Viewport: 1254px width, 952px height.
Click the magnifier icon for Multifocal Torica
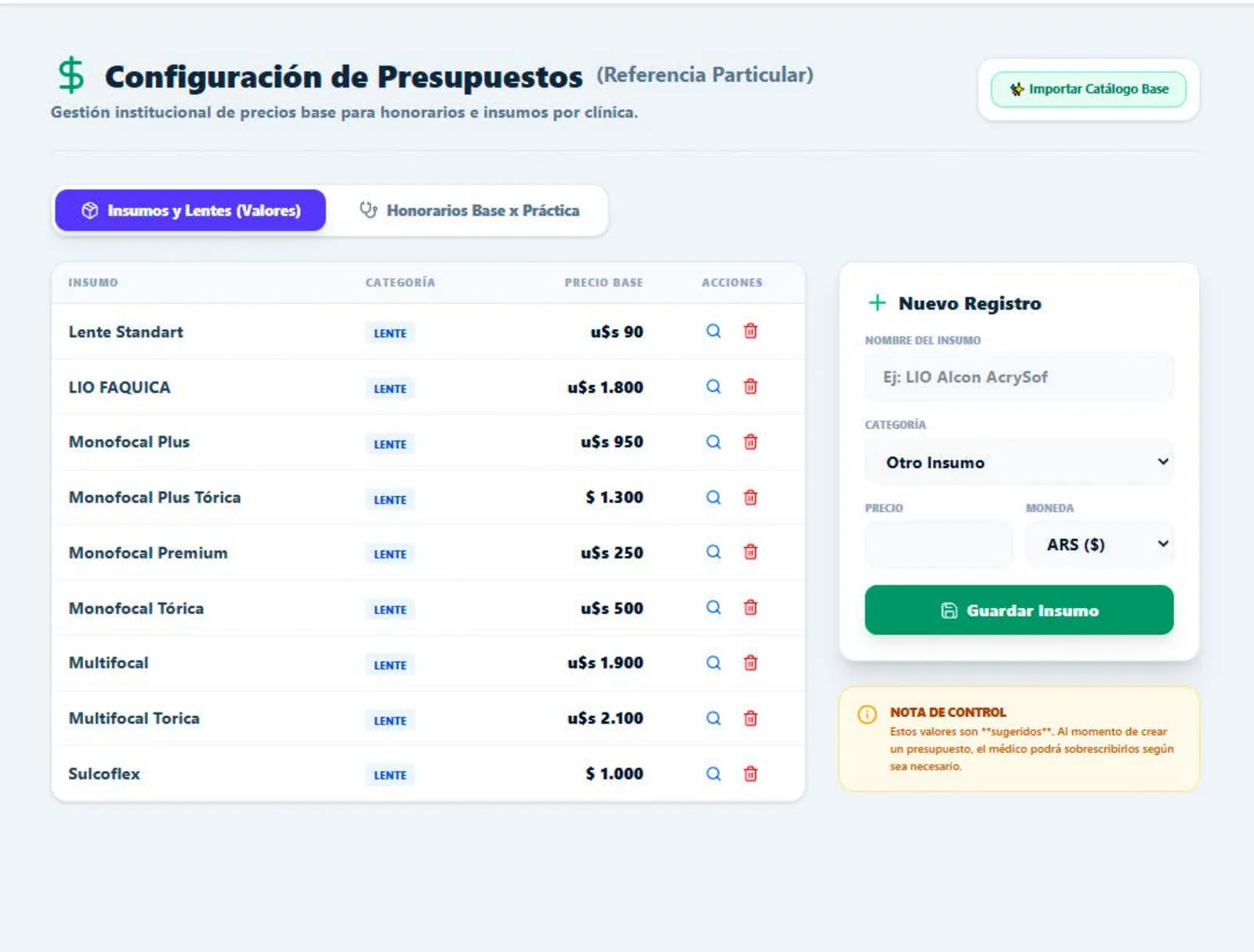[x=713, y=719]
